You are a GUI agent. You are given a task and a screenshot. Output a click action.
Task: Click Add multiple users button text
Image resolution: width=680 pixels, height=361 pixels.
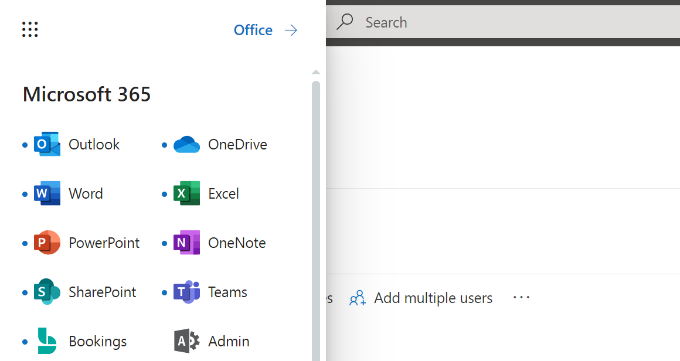tap(433, 298)
